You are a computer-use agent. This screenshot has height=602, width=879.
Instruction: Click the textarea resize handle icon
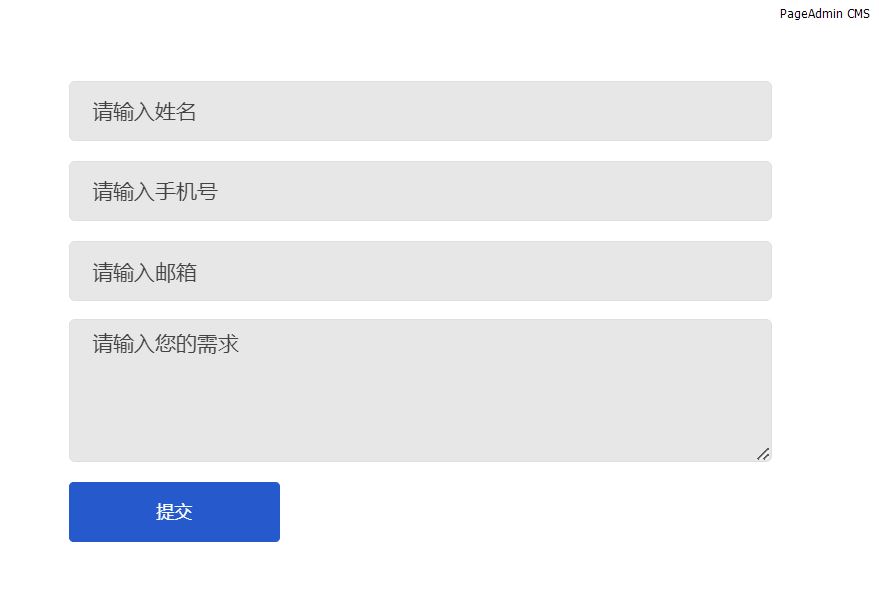tap(763, 454)
